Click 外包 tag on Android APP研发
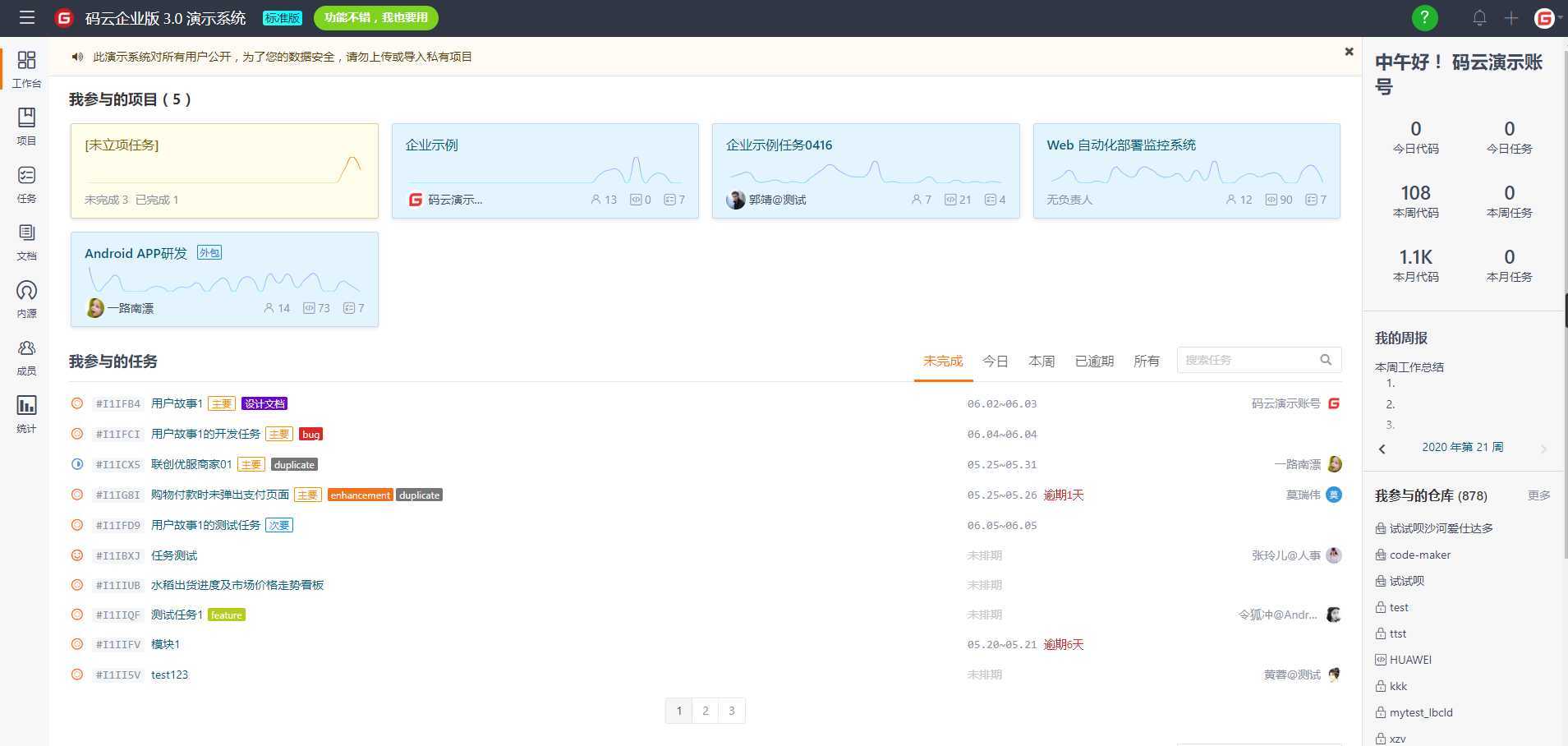The width and height of the screenshot is (1568, 746). 209,253
